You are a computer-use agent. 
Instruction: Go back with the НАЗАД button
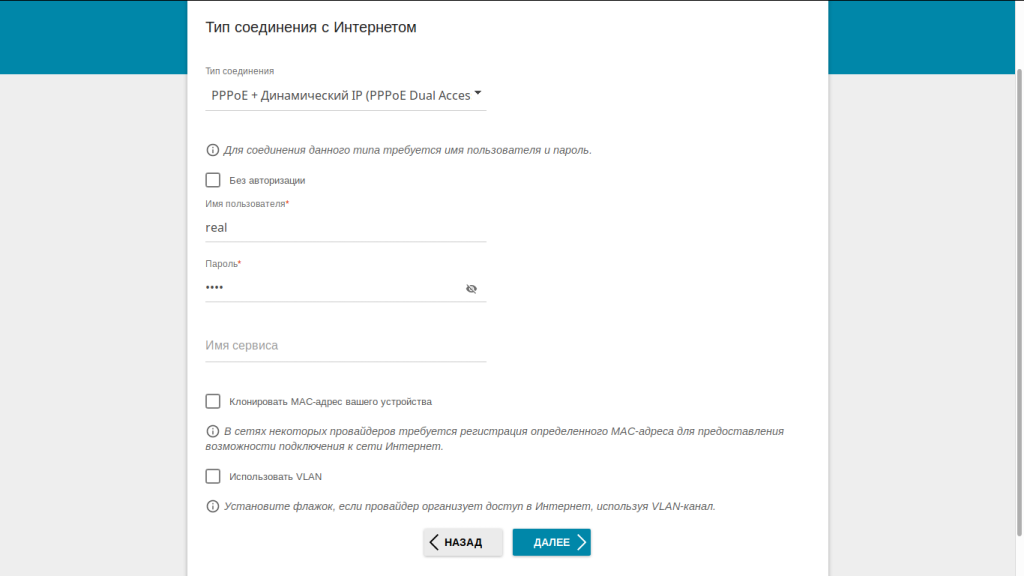[x=463, y=542]
